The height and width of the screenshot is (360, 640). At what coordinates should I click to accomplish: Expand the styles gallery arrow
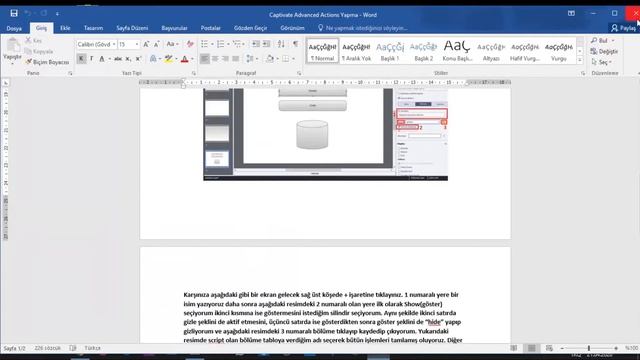click(580, 60)
